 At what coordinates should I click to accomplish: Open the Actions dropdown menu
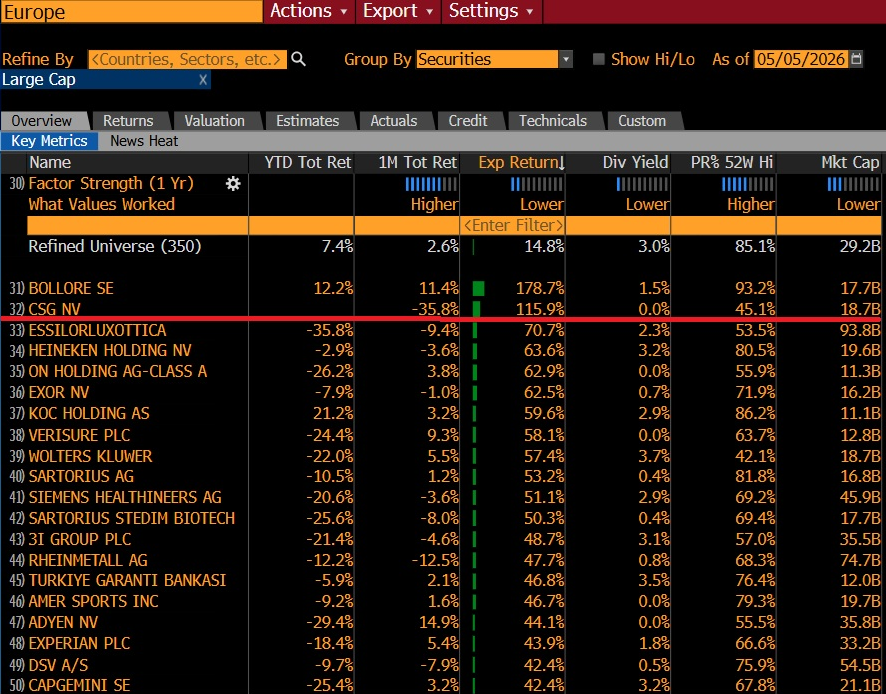click(309, 11)
